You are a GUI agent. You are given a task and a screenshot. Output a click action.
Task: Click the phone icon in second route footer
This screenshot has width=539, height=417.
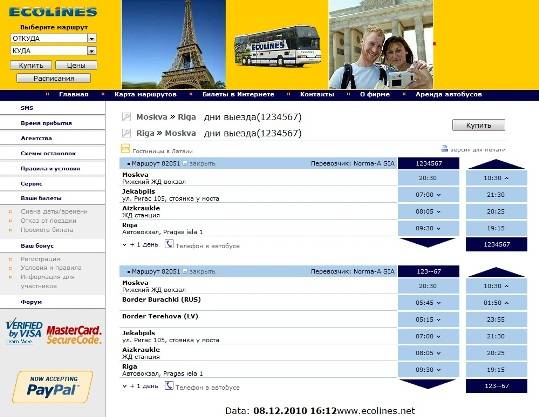tap(169, 385)
